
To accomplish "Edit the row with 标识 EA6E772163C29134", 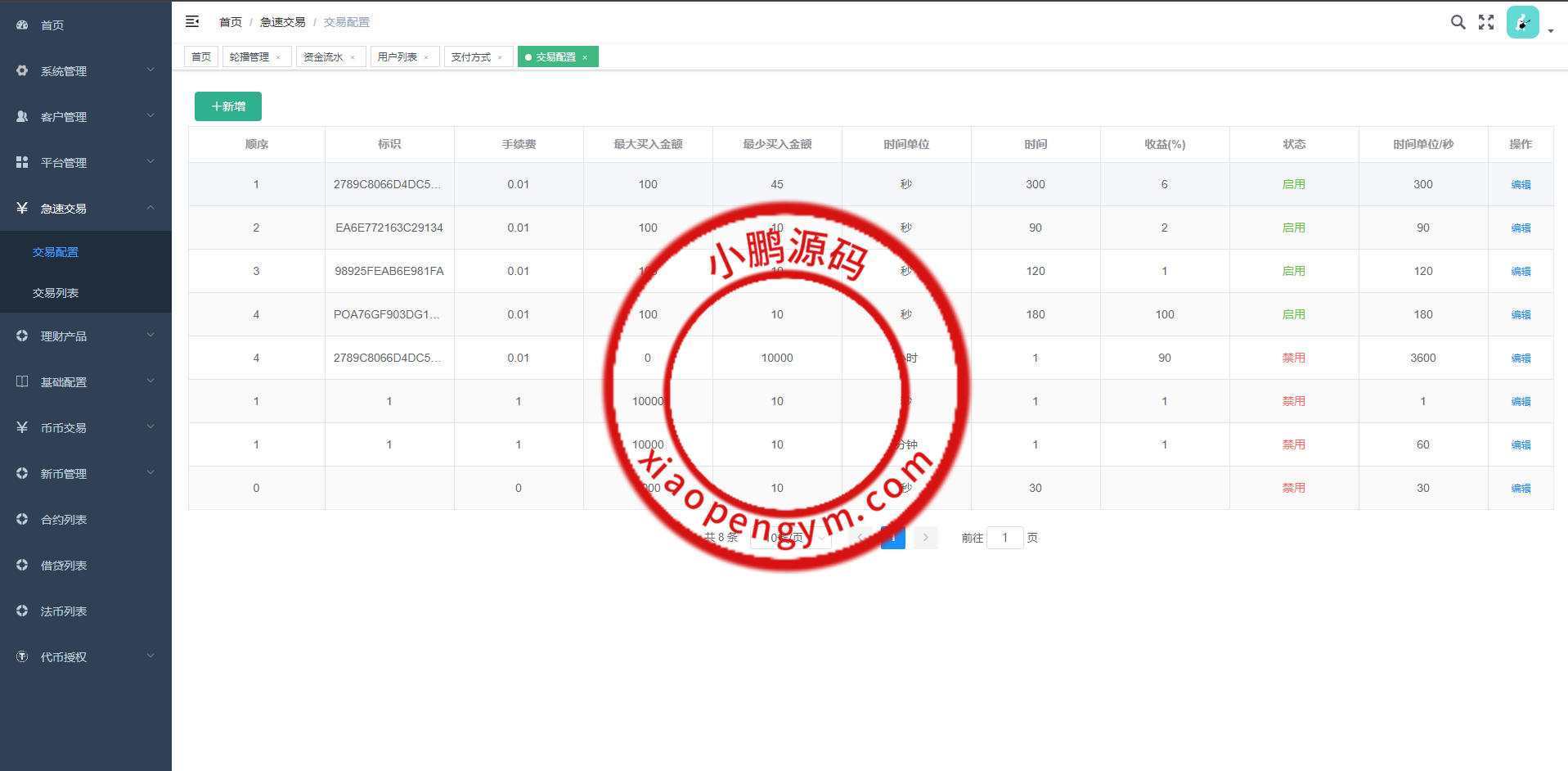I will tap(1521, 228).
